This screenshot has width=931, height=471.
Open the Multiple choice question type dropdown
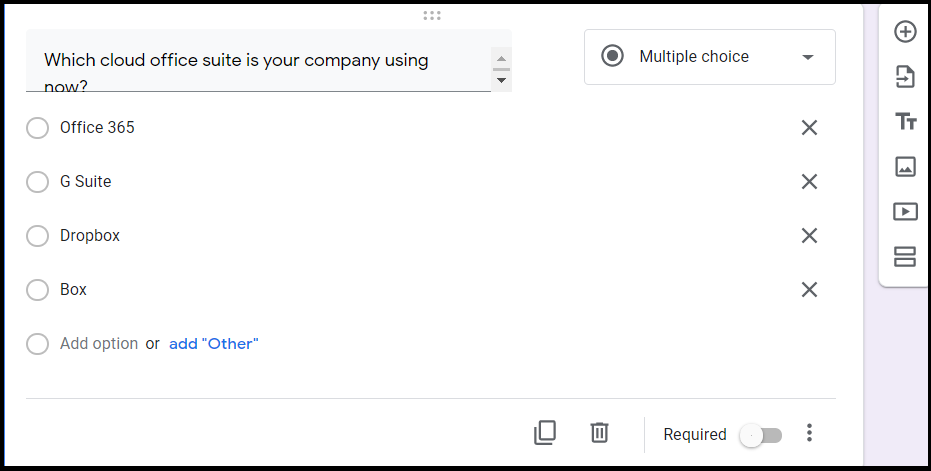pos(710,57)
